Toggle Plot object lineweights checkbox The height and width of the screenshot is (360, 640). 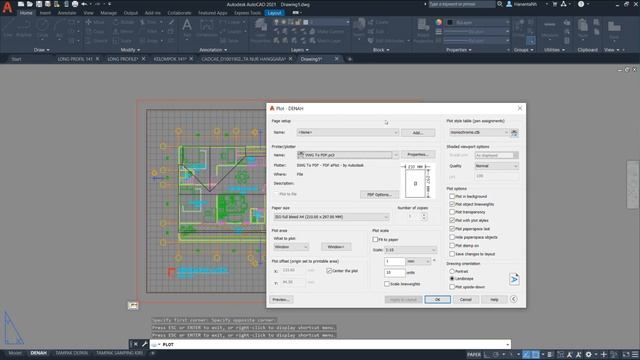[452, 204]
